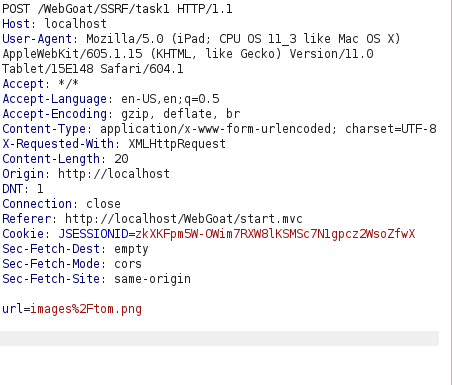Image resolution: width=452 pixels, height=385 pixels.
Task: Click the url parameter name in body
Action: [12, 309]
